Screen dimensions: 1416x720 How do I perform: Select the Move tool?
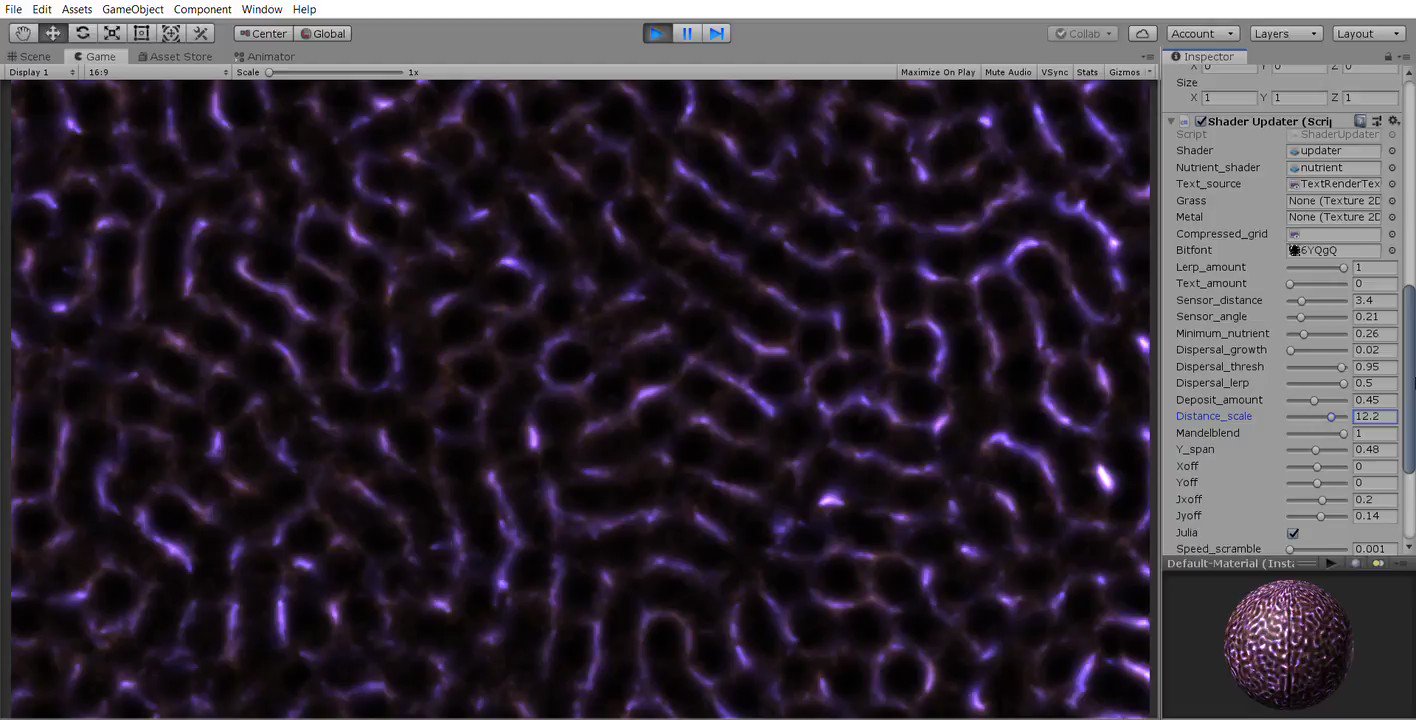[x=52, y=33]
